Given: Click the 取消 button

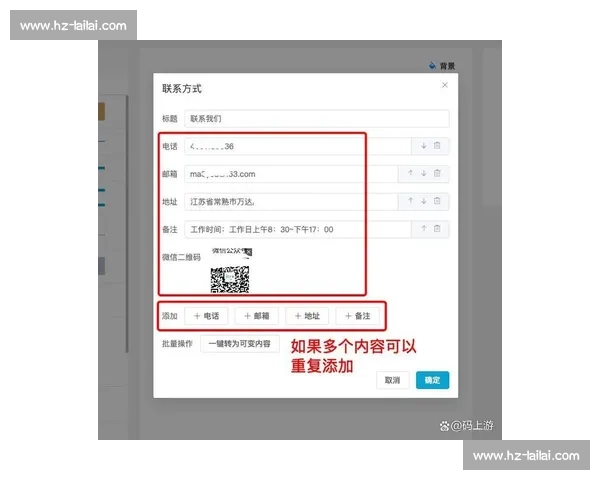Looking at the screenshot, I should (393, 380).
